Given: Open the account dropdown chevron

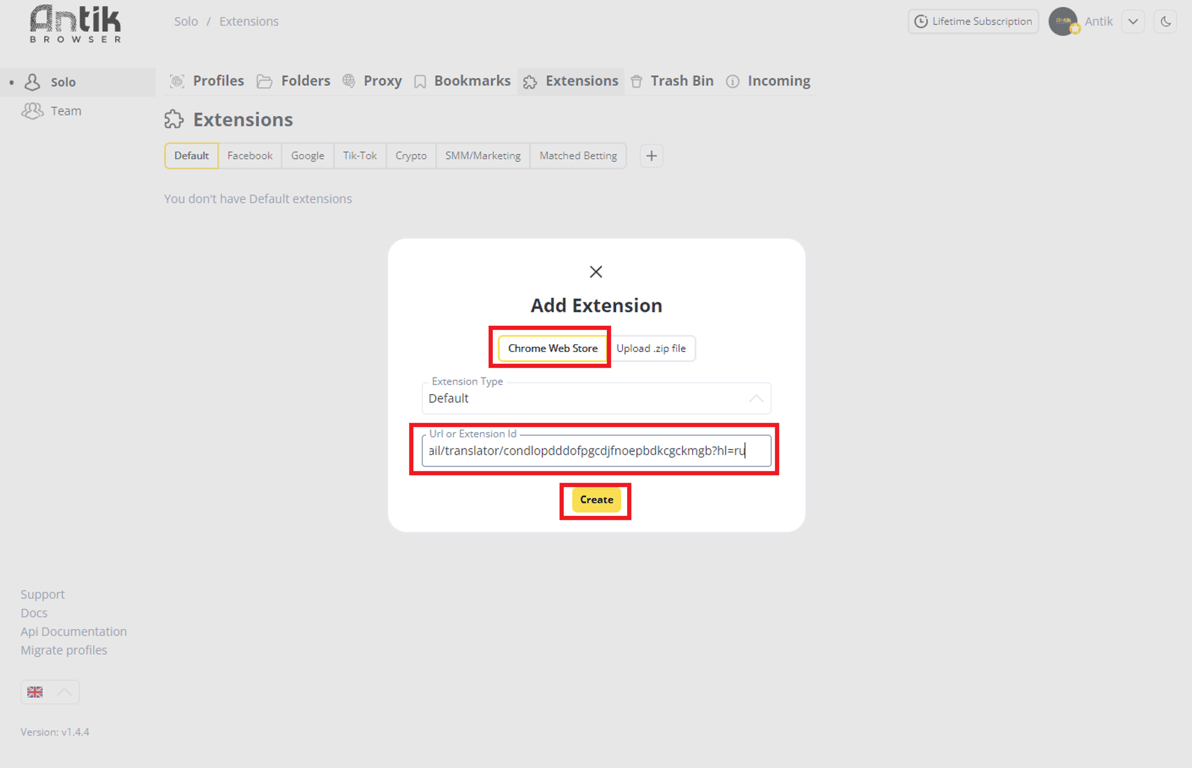Looking at the screenshot, I should pyautogui.click(x=1133, y=21).
